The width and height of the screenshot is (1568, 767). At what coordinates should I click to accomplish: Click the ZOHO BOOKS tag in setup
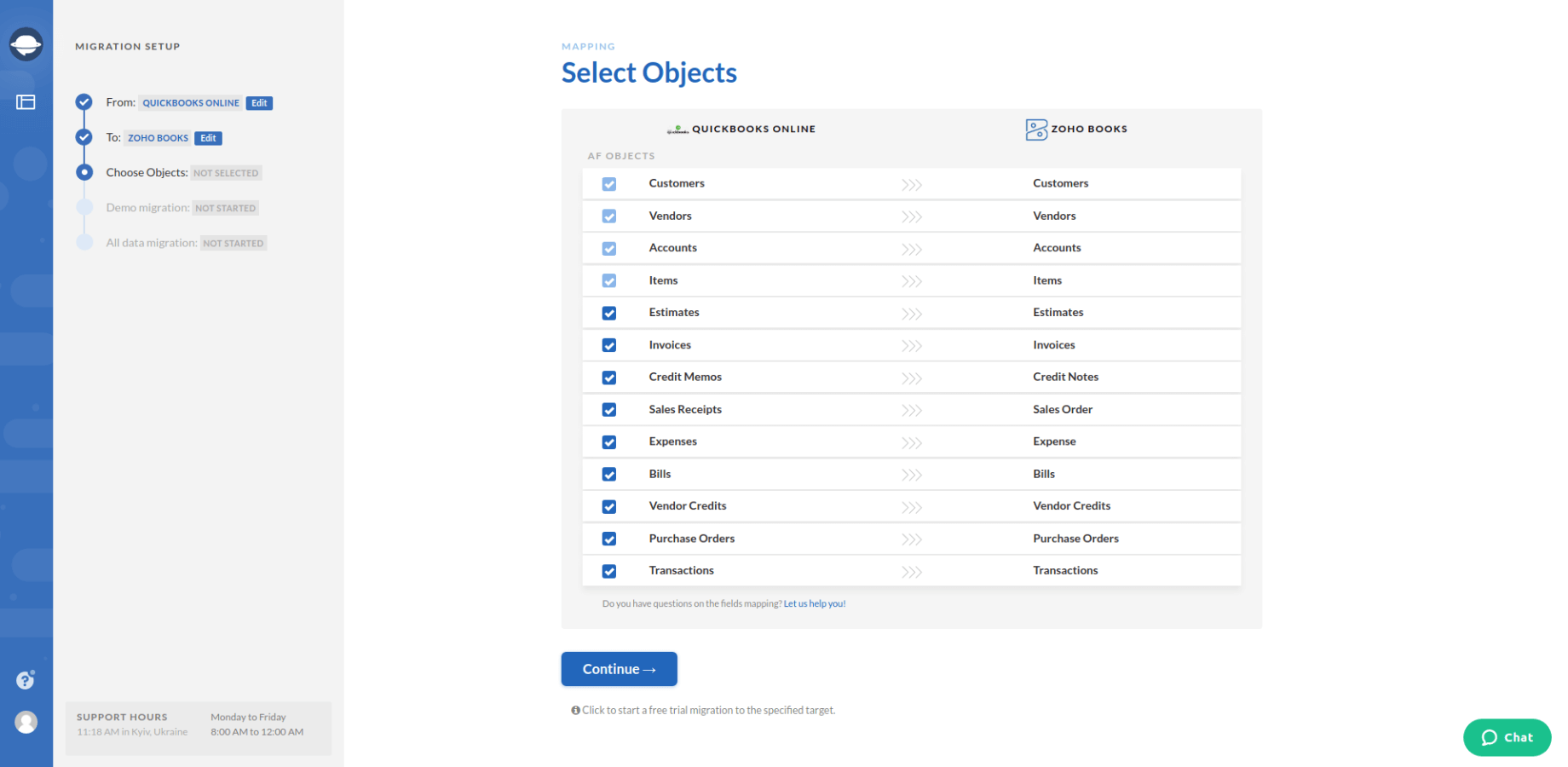pyautogui.click(x=158, y=138)
